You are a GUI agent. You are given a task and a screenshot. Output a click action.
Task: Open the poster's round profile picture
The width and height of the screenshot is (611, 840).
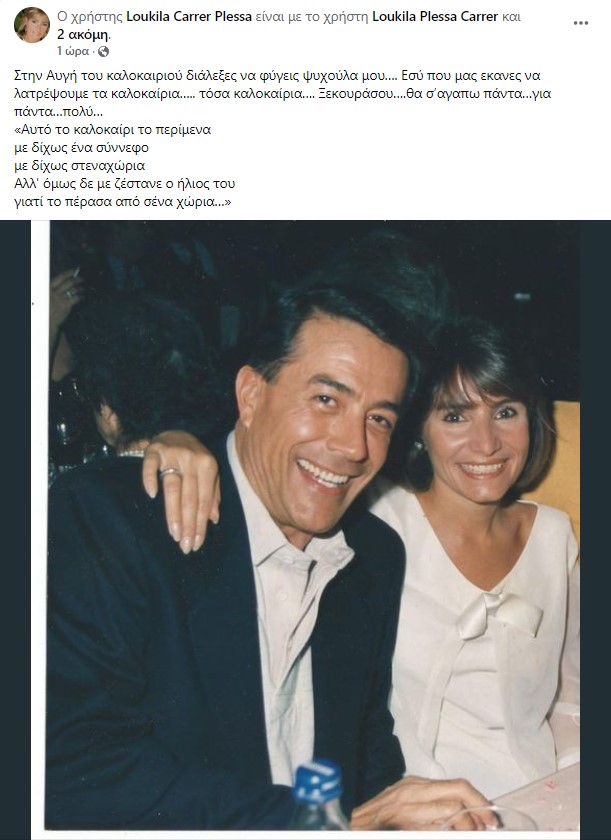(32, 25)
